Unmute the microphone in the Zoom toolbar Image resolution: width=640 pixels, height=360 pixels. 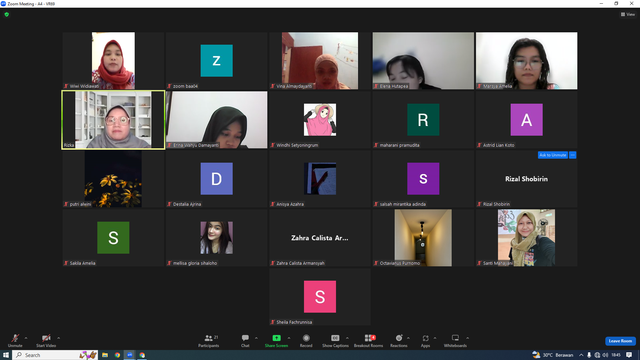click(15, 340)
